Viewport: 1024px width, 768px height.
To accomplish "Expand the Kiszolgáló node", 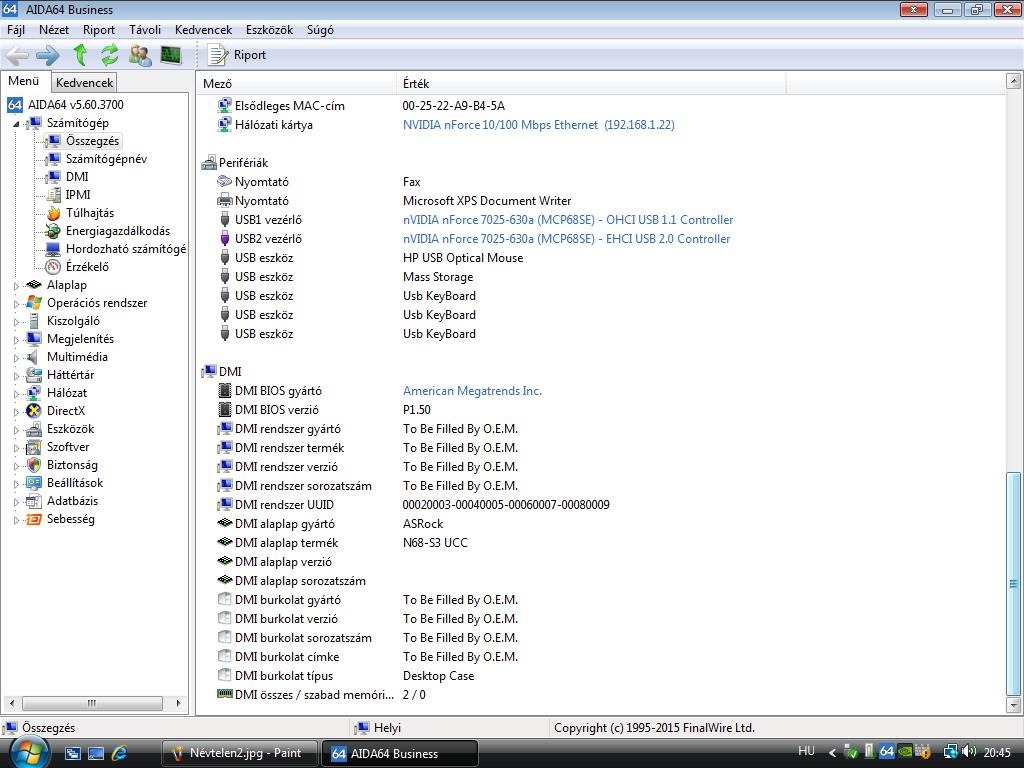I will point(16,321).
